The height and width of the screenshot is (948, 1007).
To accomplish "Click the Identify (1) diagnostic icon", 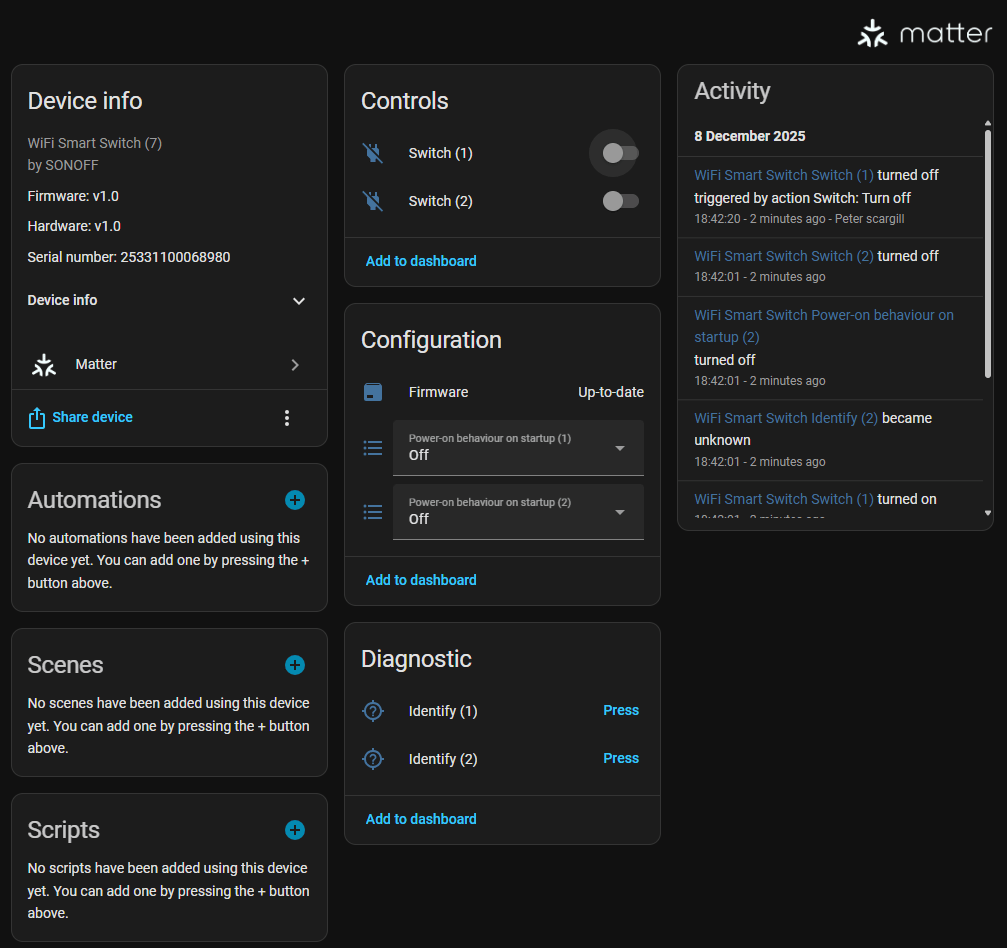I will point(373,711).
